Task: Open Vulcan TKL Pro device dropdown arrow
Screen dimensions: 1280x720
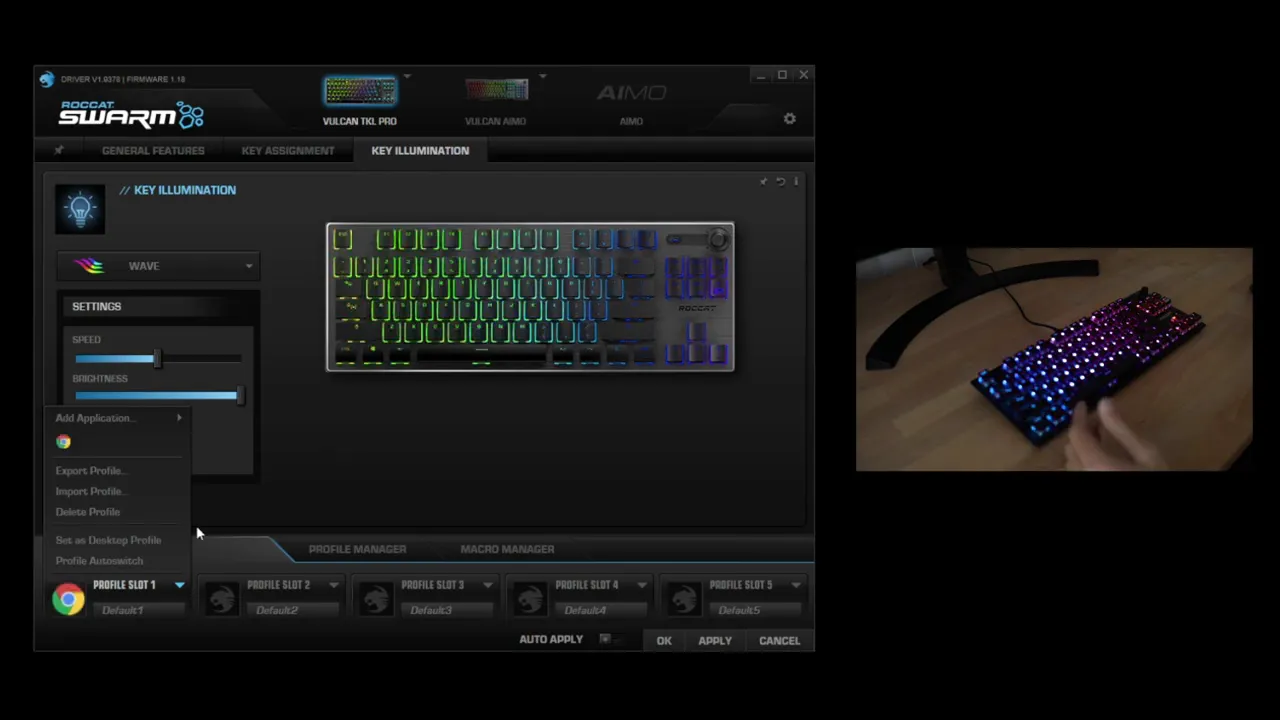Action: (407, 76)
